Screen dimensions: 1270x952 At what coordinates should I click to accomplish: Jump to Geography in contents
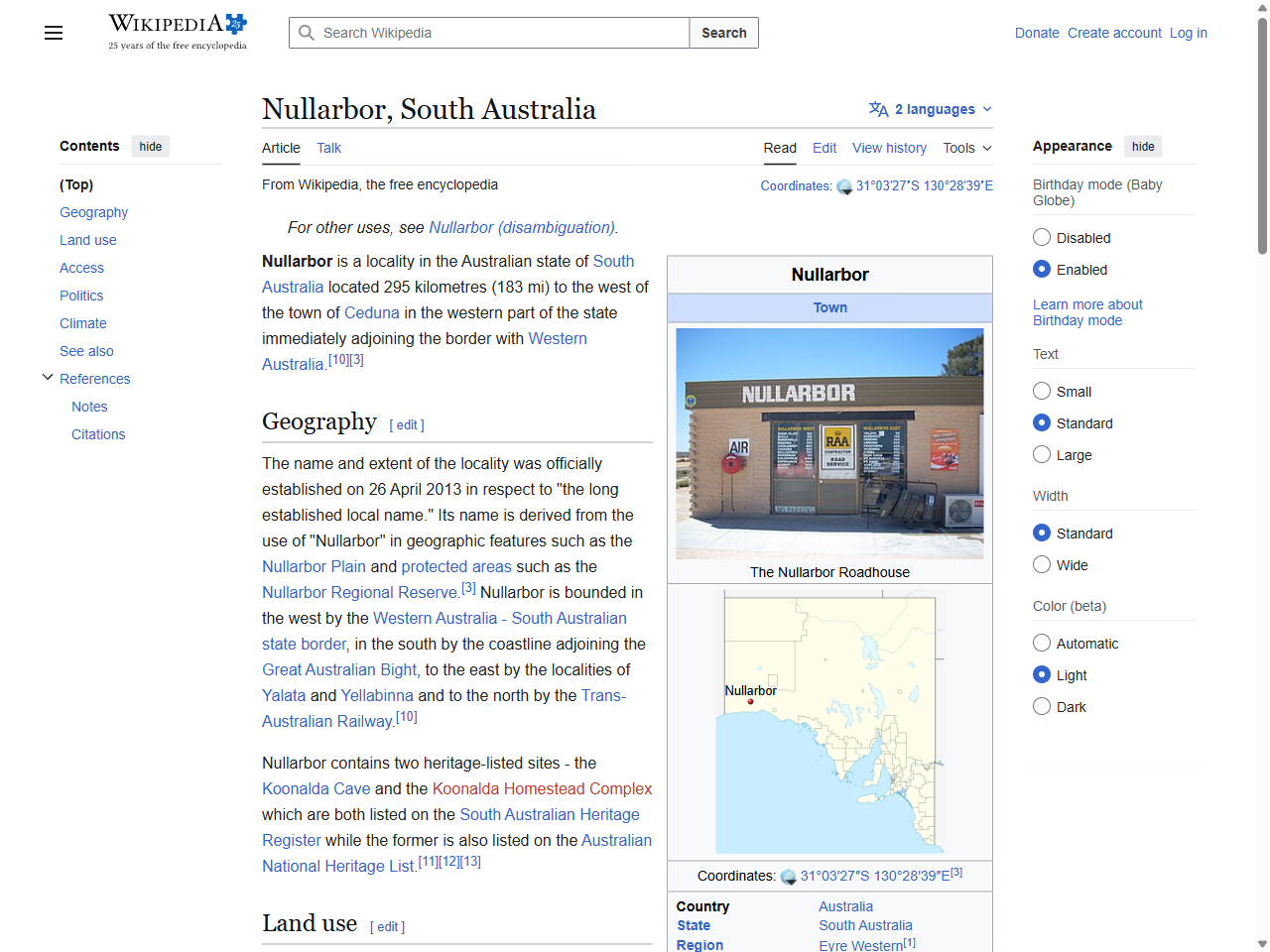(93, 212)
